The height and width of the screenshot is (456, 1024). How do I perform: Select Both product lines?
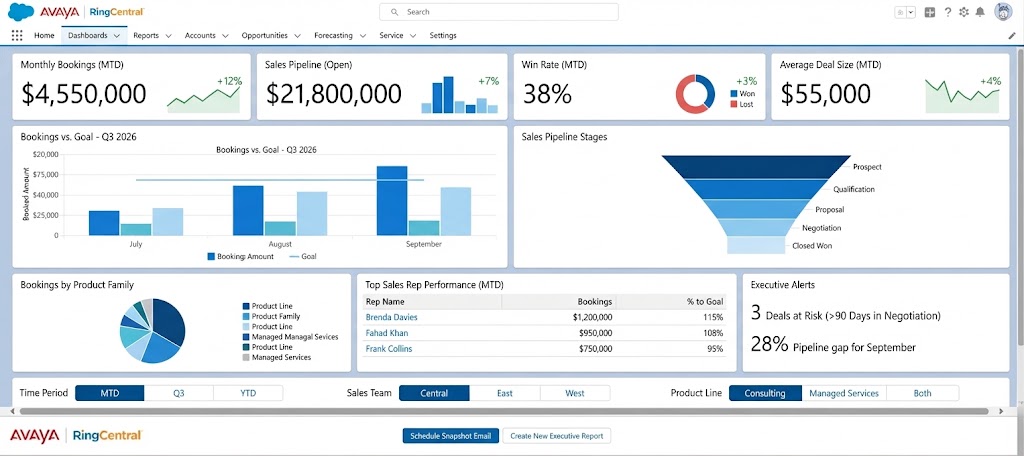[x=923, y=393]
